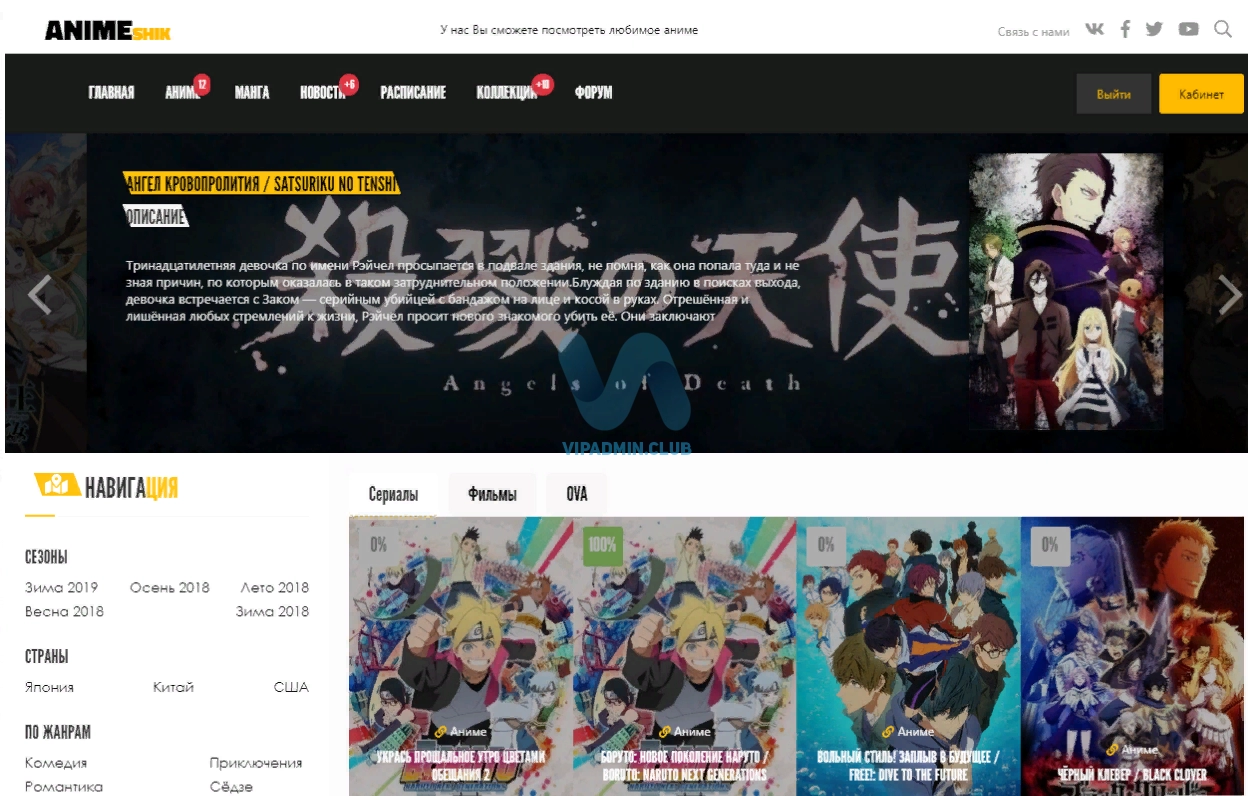Follow the Связь с нами link
1248x796 pixels.
[x=1033, y=32]
